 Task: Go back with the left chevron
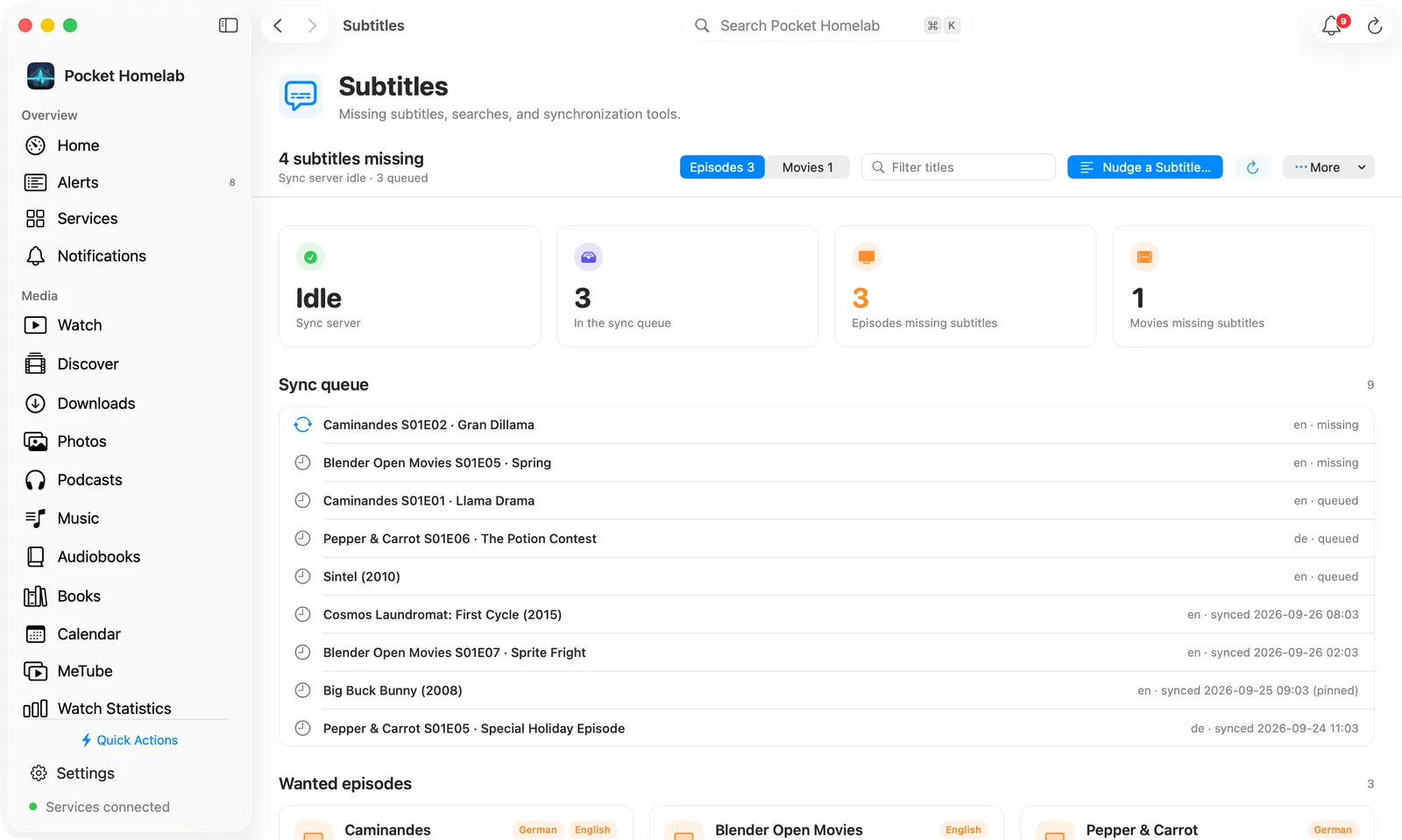click(x=278, y=25)
